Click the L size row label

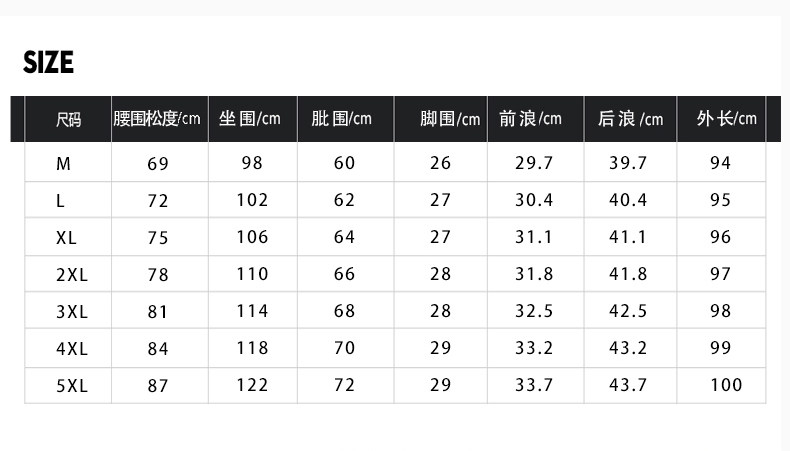pos(61,200)
